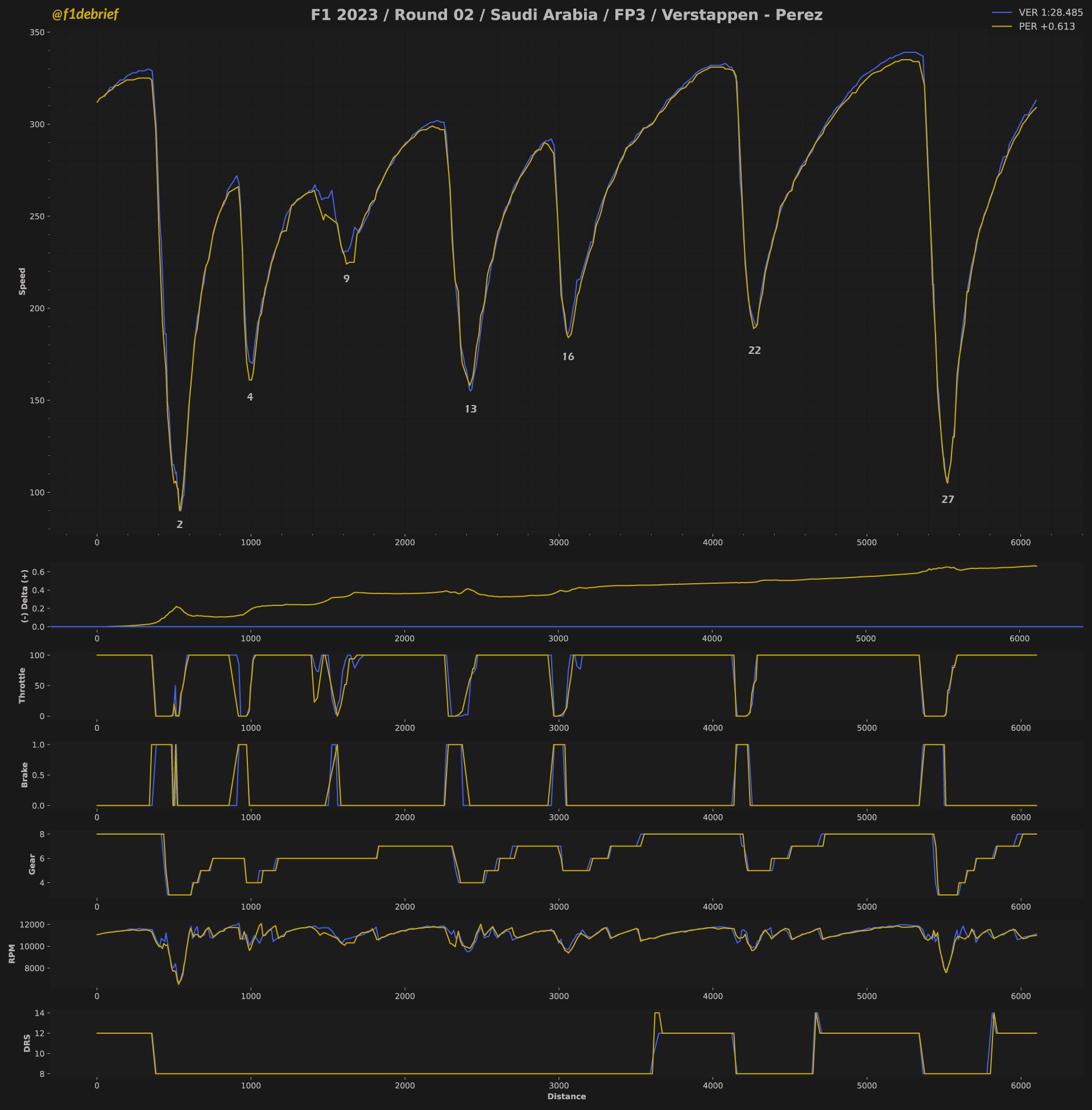Click the Throttle axis label
Screen dimensions: 1092x1110
click(x=22, y=685)
